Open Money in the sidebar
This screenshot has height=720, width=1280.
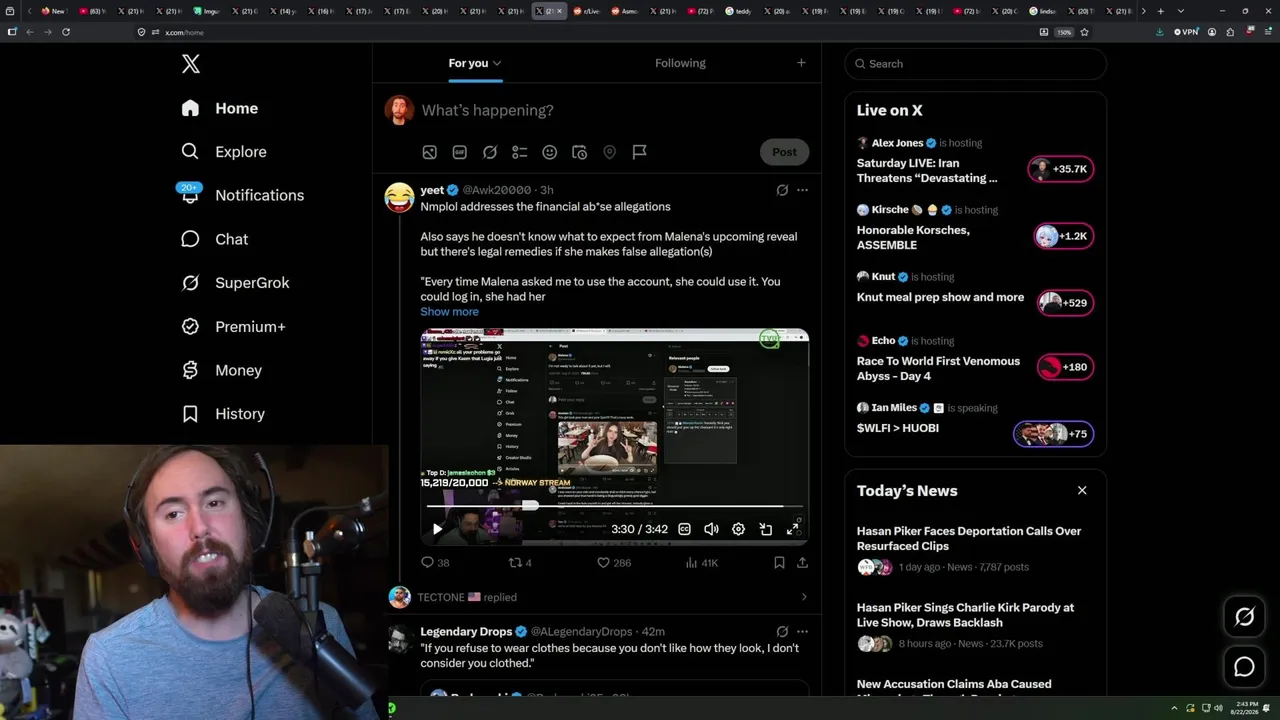222,370
